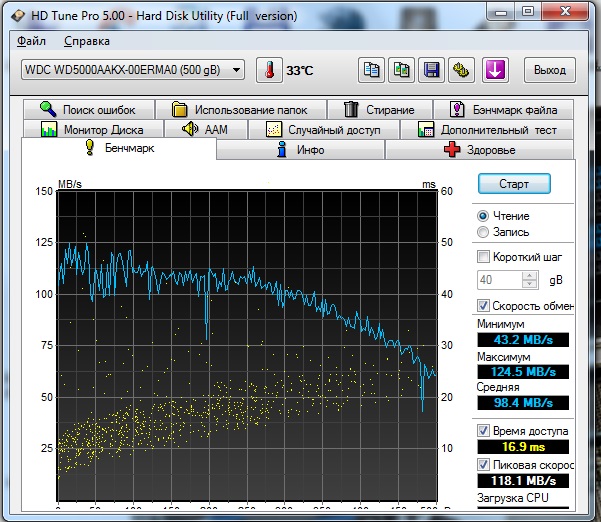The height and width of the screenshot is (522, 601).
Task: Save screenshot with the floppy disk icon
Action: pos(431,70)
